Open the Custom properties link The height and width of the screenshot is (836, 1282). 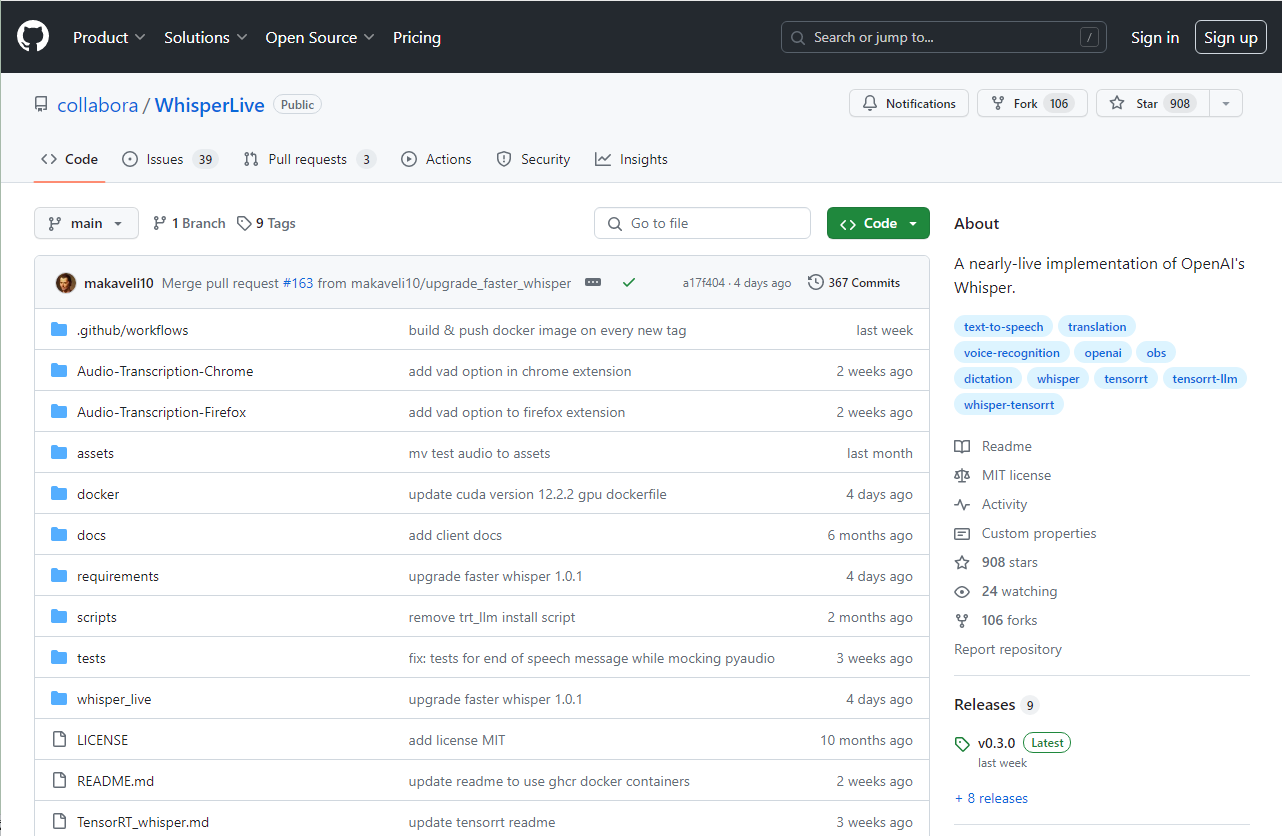click(1039, 533)
